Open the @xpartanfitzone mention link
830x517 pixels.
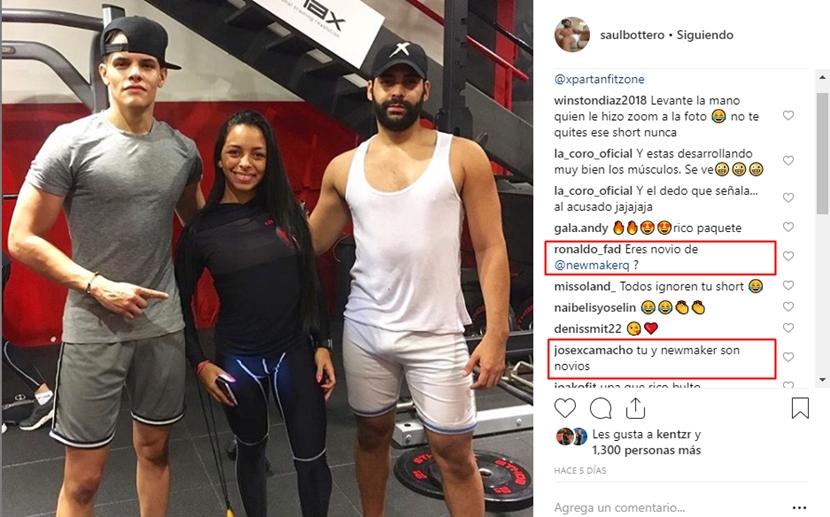click(x=599, y=79)
